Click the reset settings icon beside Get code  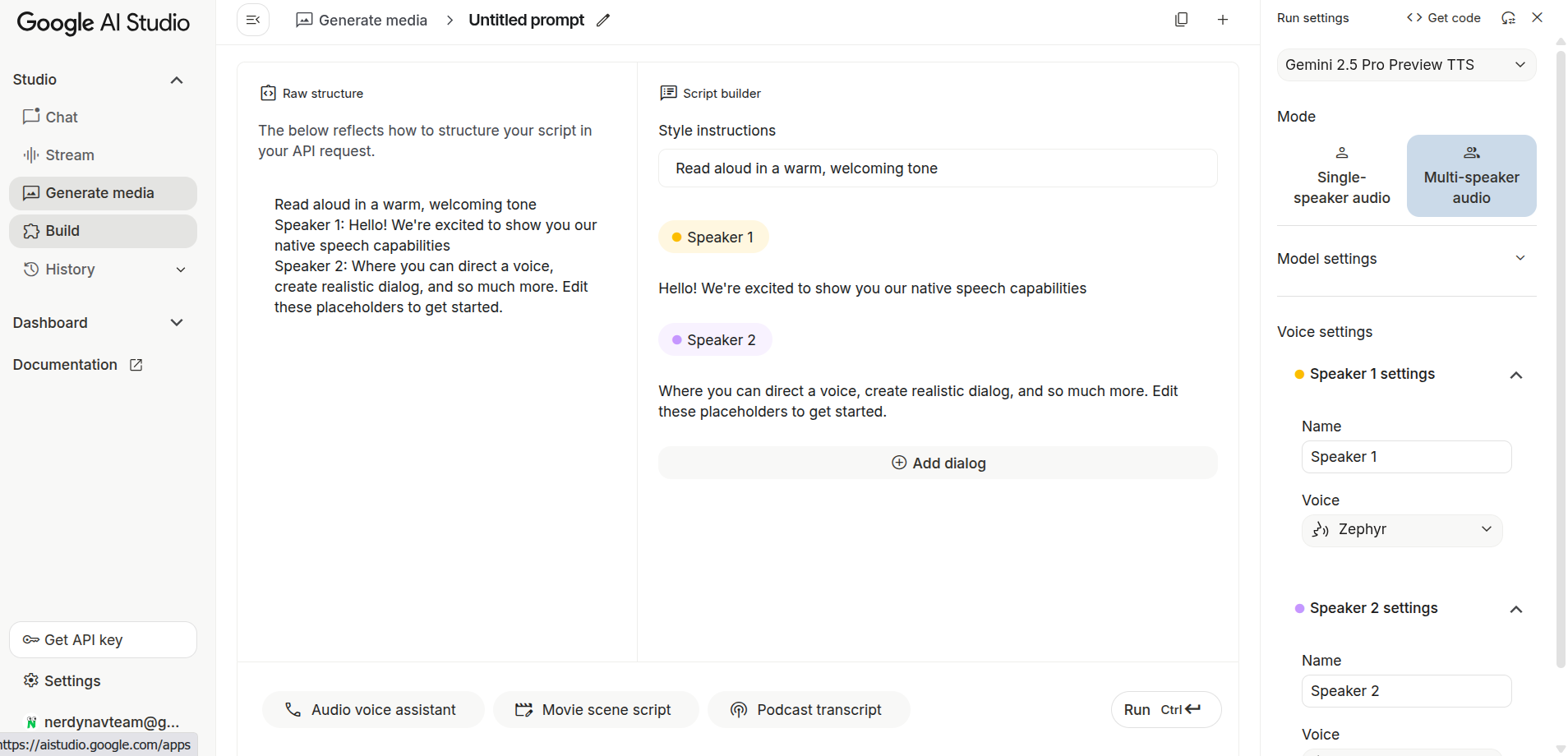pyautogui.click(x=1508, y=18)
